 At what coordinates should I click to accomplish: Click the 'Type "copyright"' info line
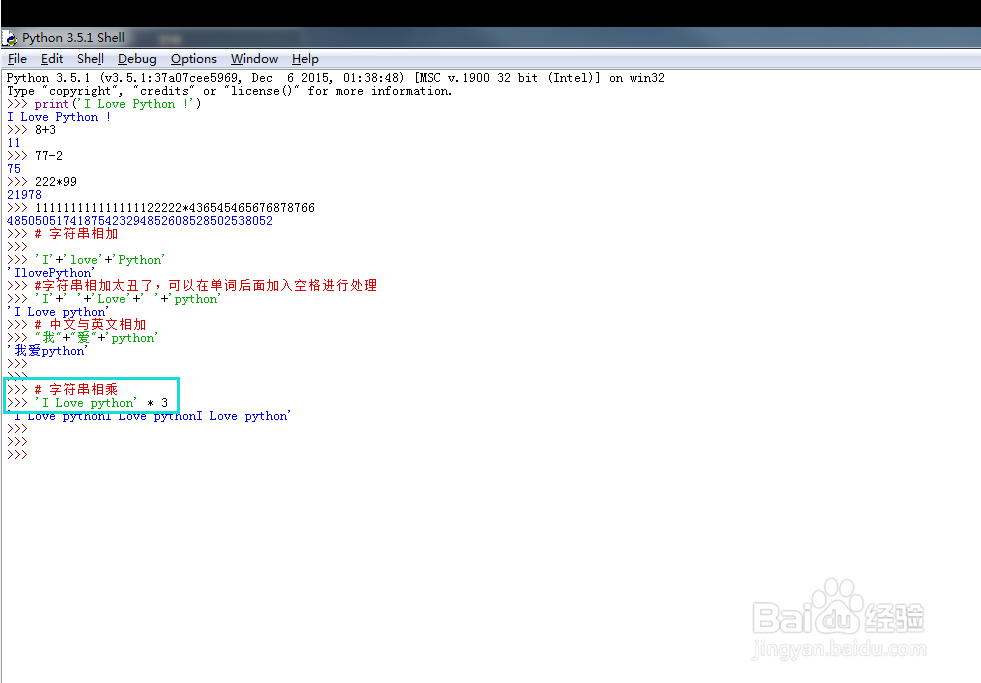coord(229,91)
